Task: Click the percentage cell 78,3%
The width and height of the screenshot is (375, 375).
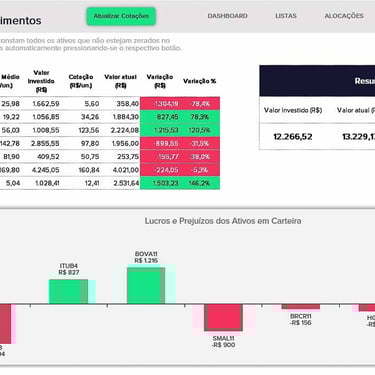Action: click(200, 117)
